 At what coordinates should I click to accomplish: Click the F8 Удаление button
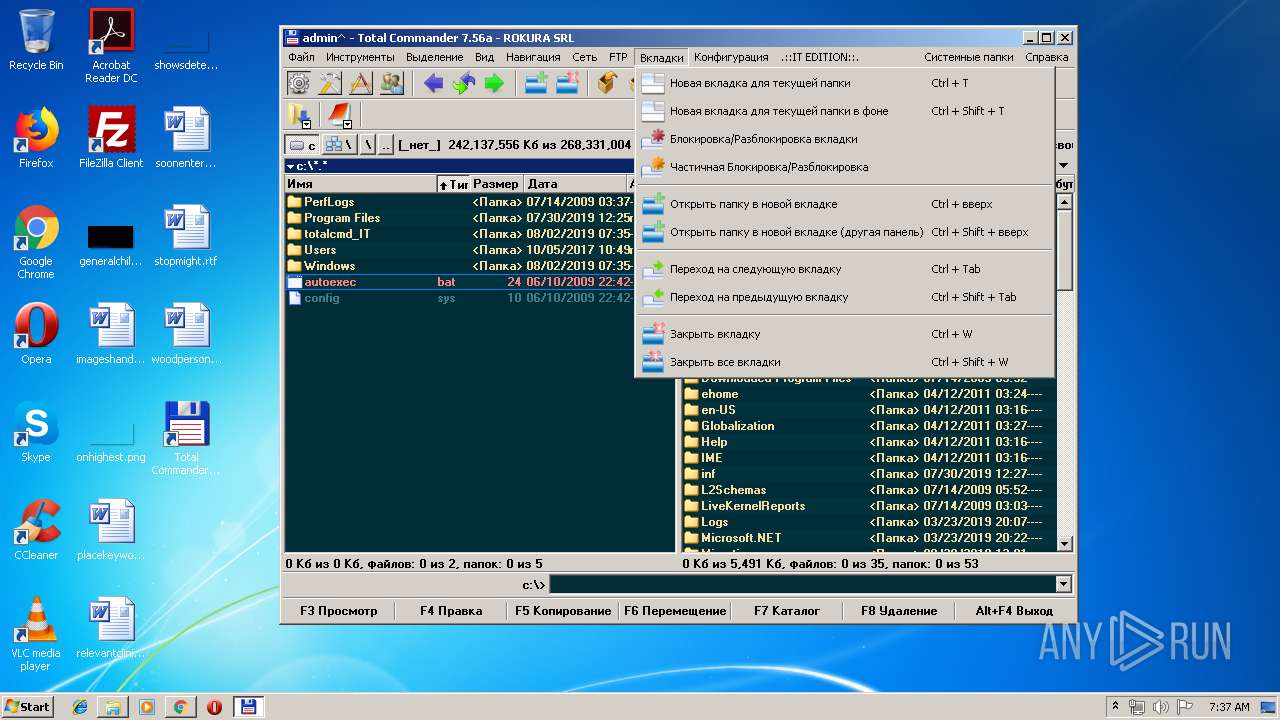(899, 611)
